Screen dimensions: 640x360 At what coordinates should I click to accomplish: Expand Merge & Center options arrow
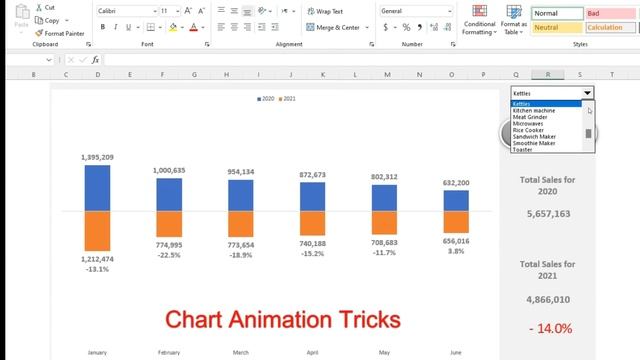pos(367,27)
